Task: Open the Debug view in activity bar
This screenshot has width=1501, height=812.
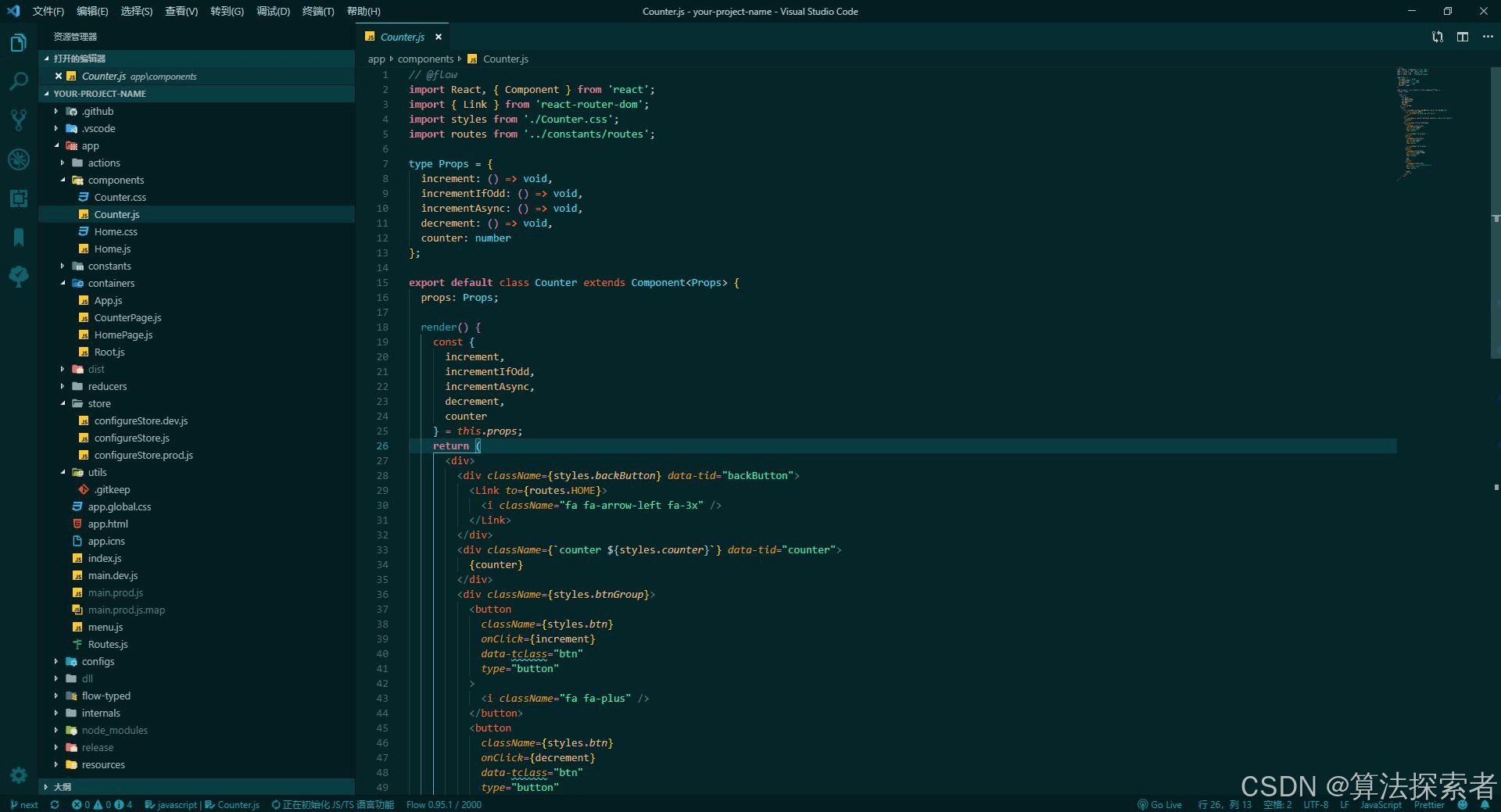Action: [19, 159]
